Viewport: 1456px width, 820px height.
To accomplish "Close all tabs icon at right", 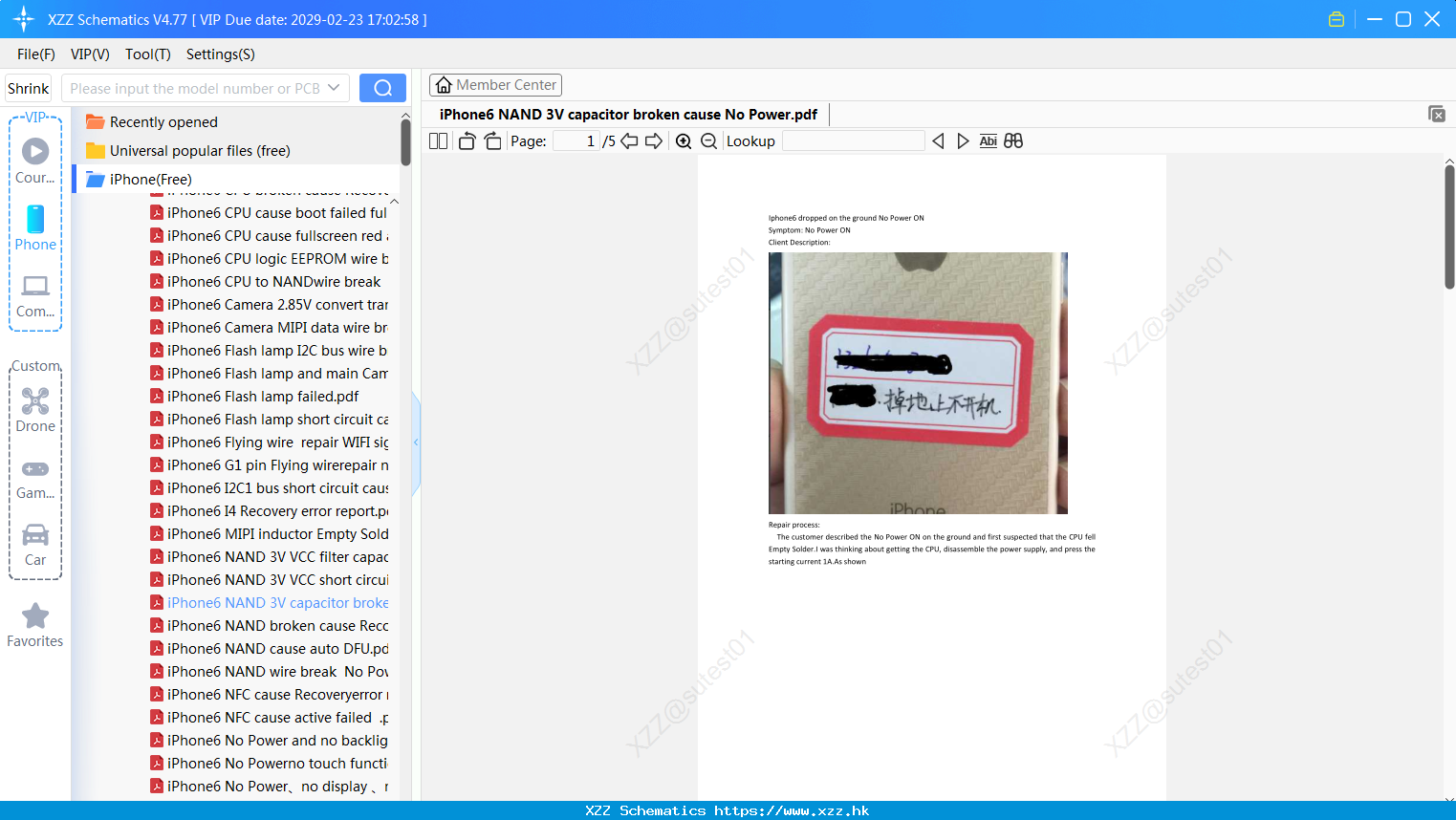I will [x=1437, y=114].
